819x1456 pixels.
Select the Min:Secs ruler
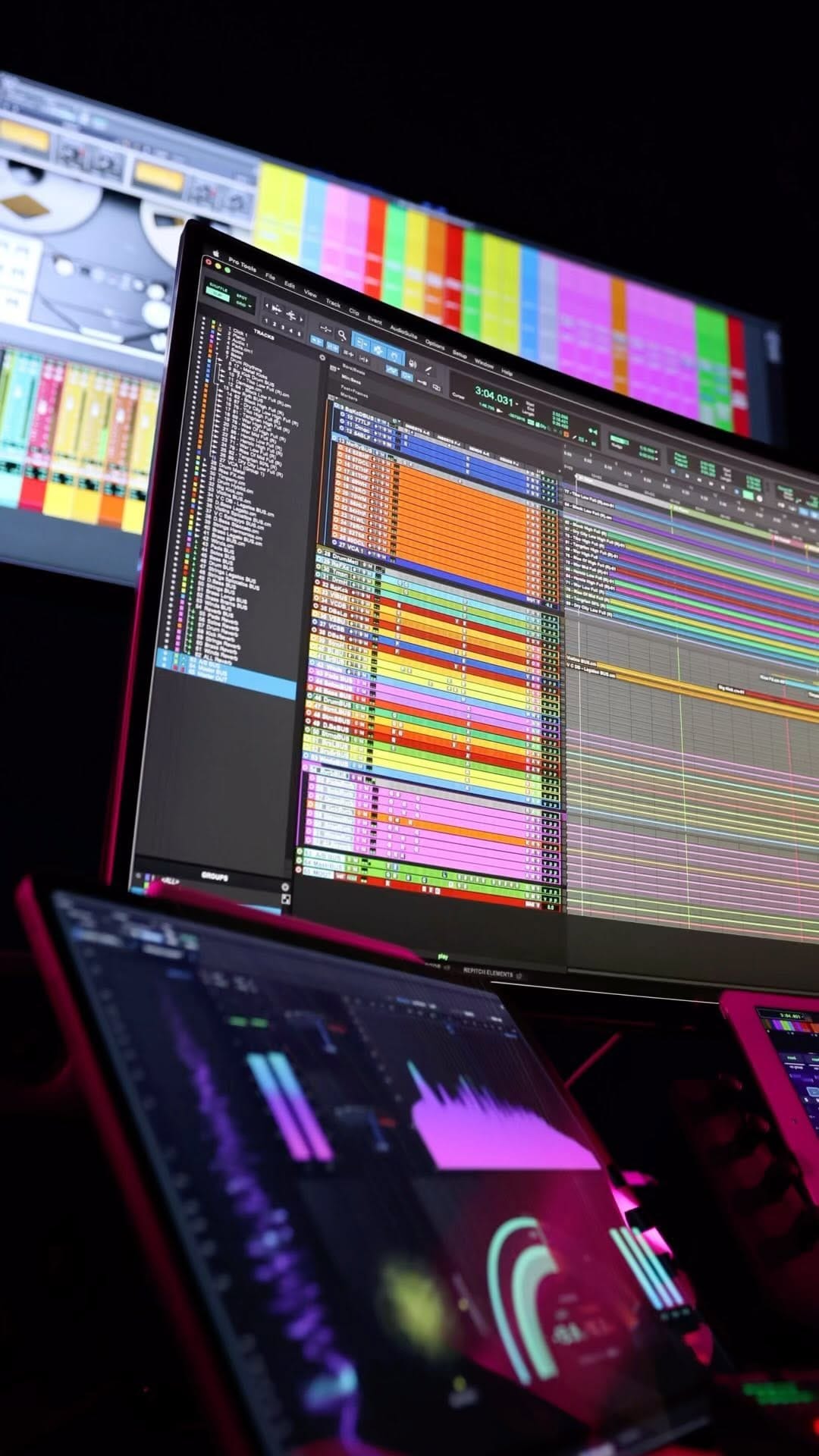(350, 380)
